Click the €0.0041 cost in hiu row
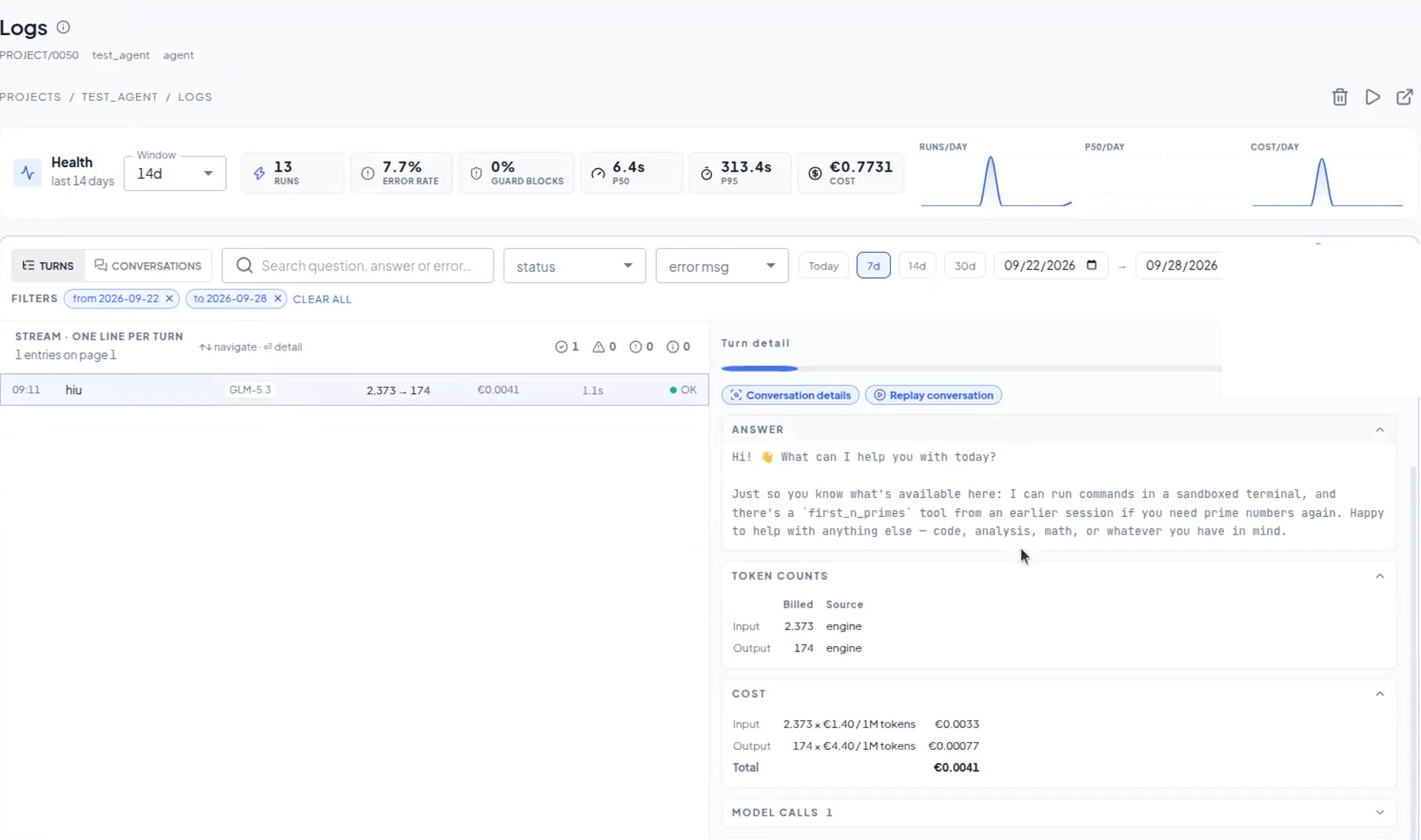Screen dimensions: 1421x840 [x=498, y=389]
